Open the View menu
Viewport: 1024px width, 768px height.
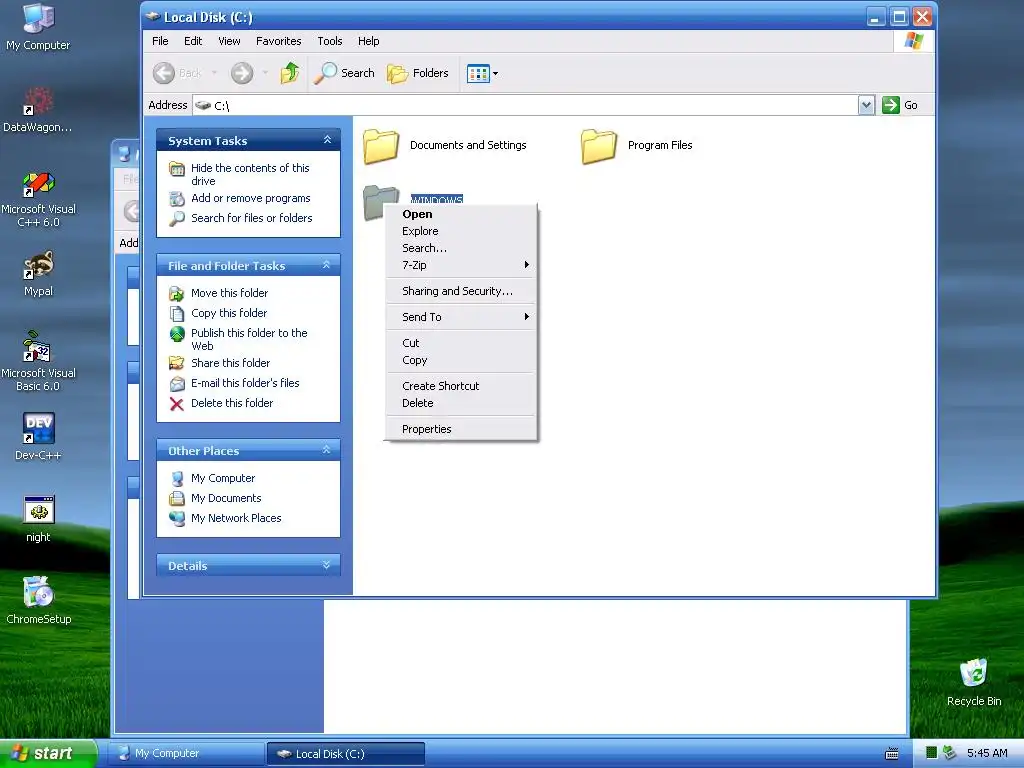click(x=229, y=41)
